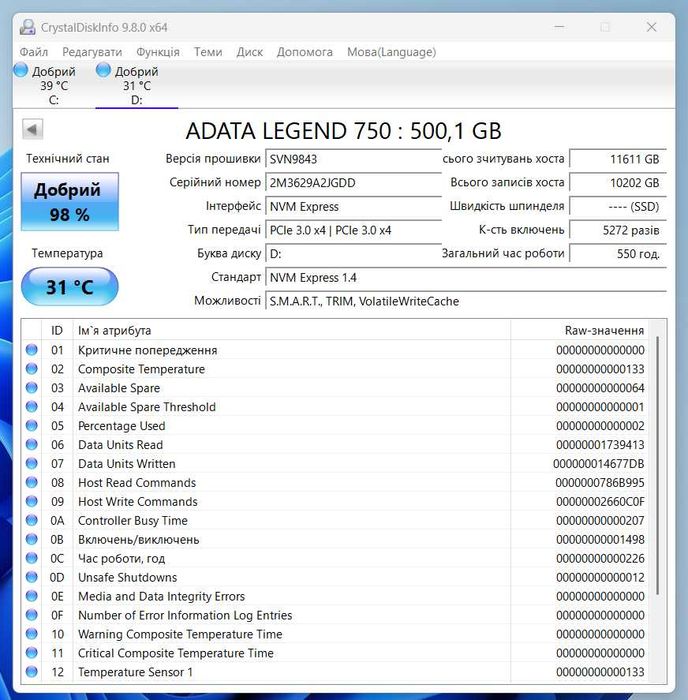Click status orb of Percentage Used row
Screen dimensions: 688x700
coord(32,425)
